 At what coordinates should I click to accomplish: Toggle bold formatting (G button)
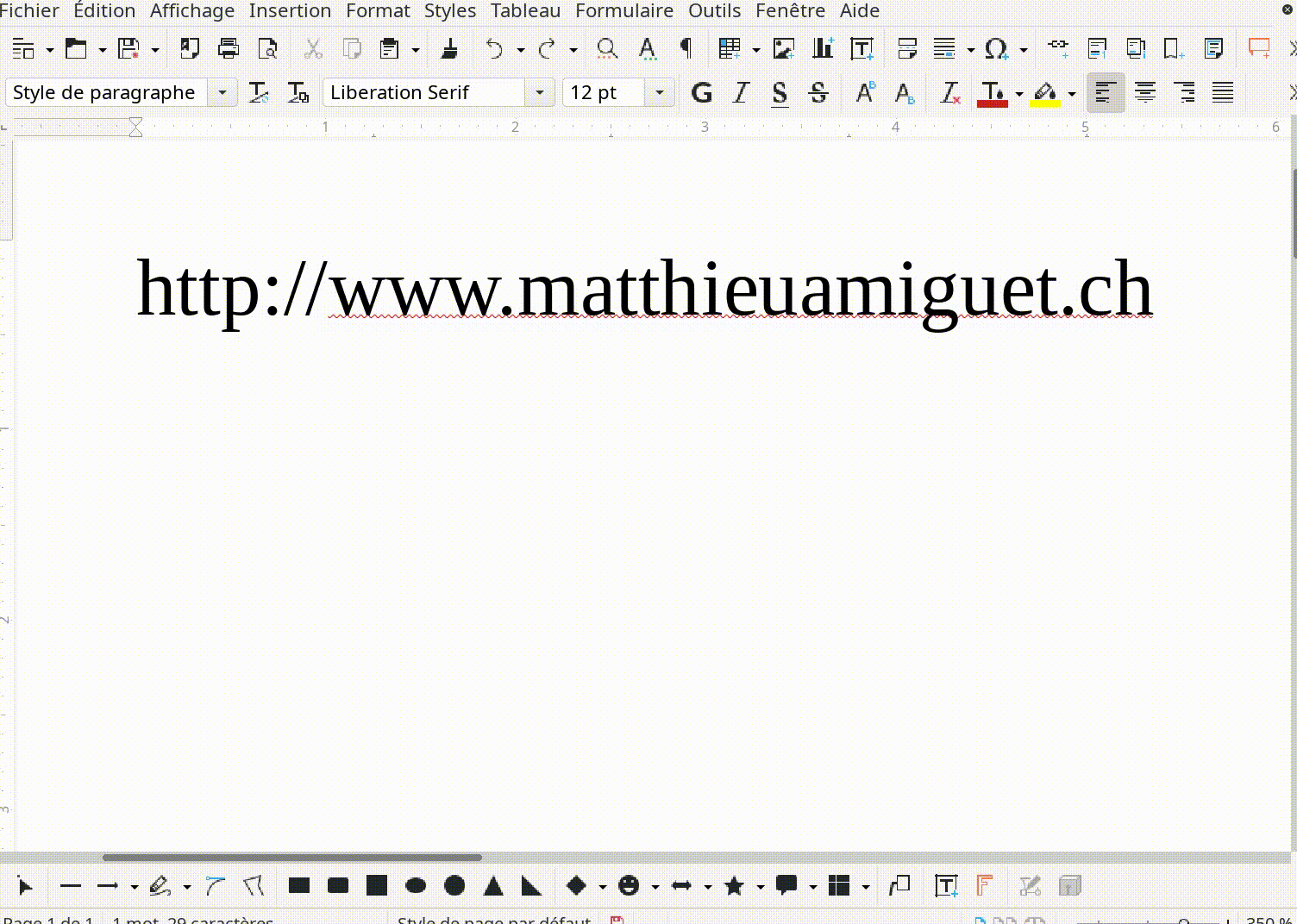(x=702, y=92)
